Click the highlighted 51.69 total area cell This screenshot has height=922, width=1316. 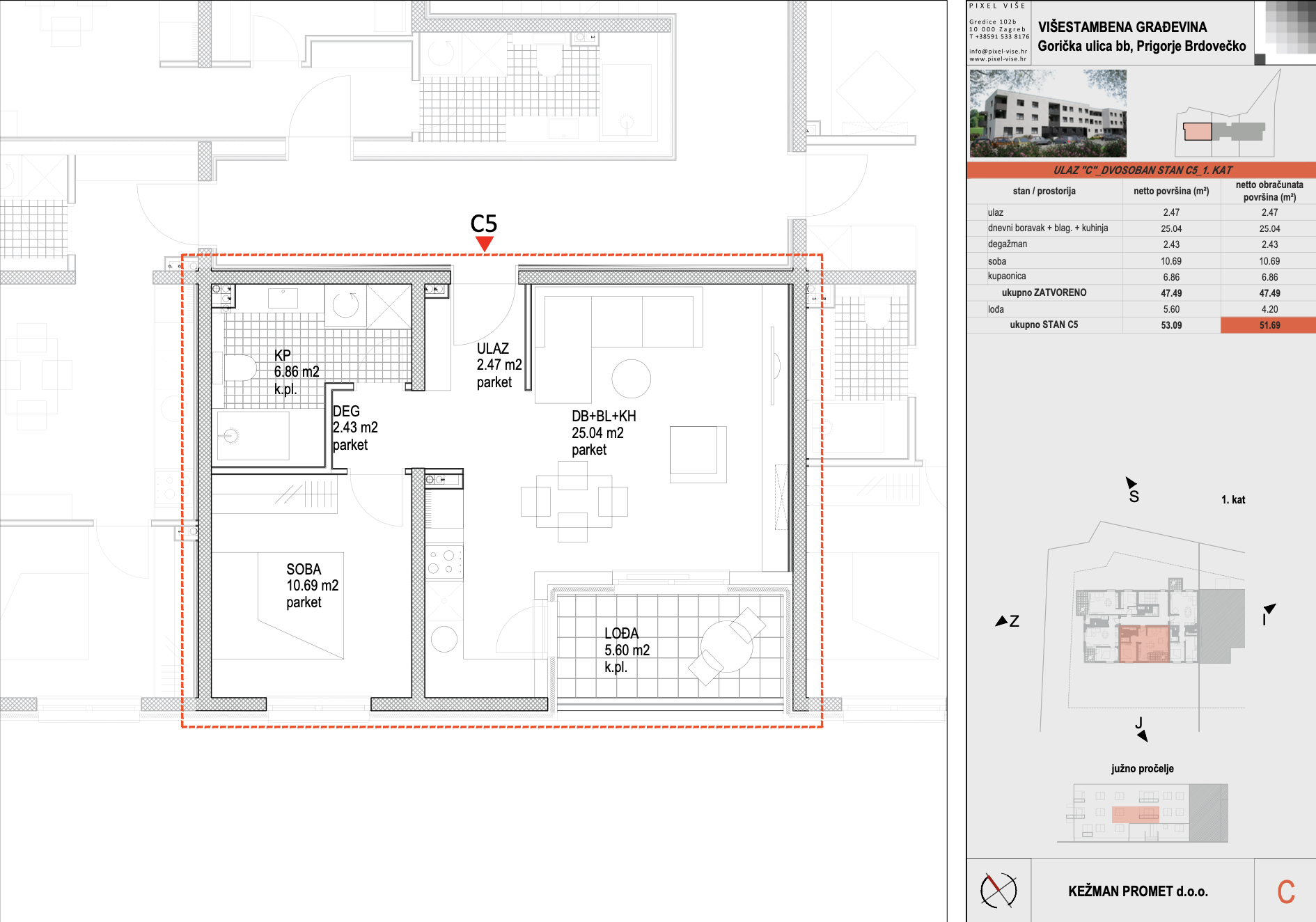tap(1269, 325)
